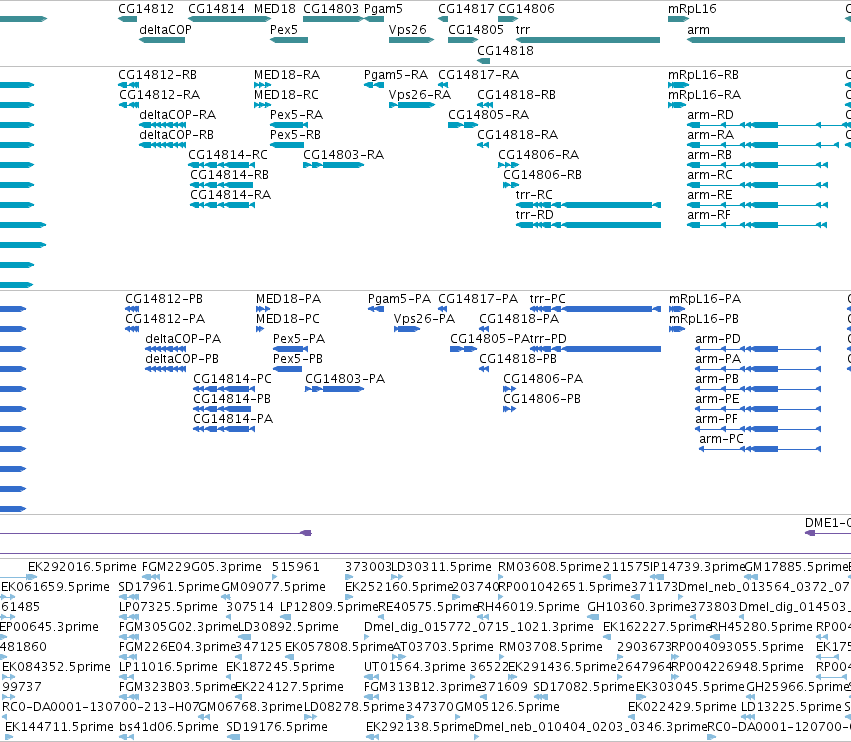
Task: Click the Pgam5-PA label
Action: [399, 299]
